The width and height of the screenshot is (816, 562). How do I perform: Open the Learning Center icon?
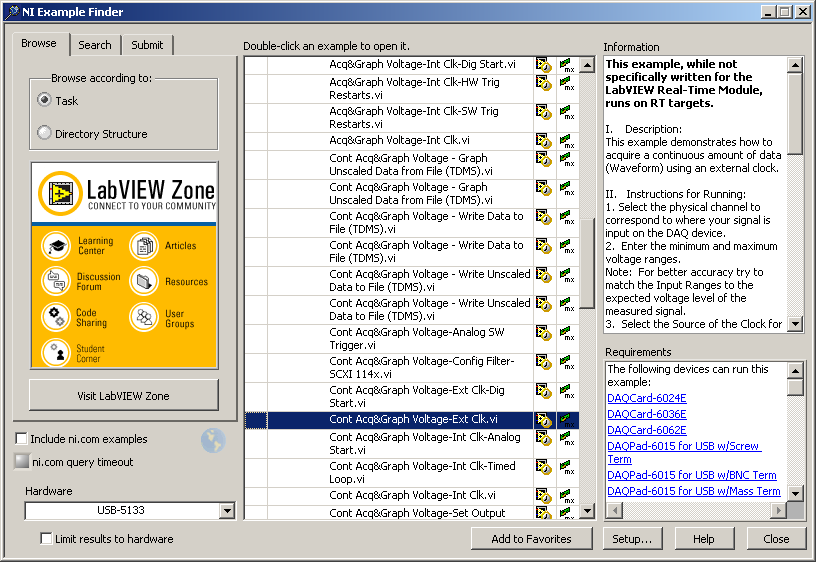pos(56,246)
